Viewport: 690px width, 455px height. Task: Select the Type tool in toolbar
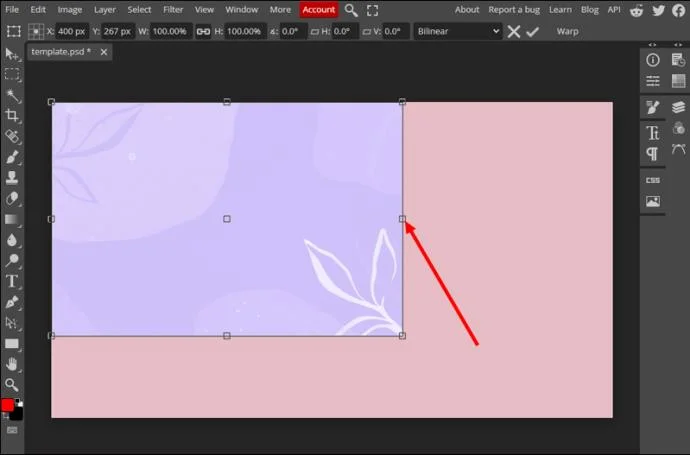point(12,281)
